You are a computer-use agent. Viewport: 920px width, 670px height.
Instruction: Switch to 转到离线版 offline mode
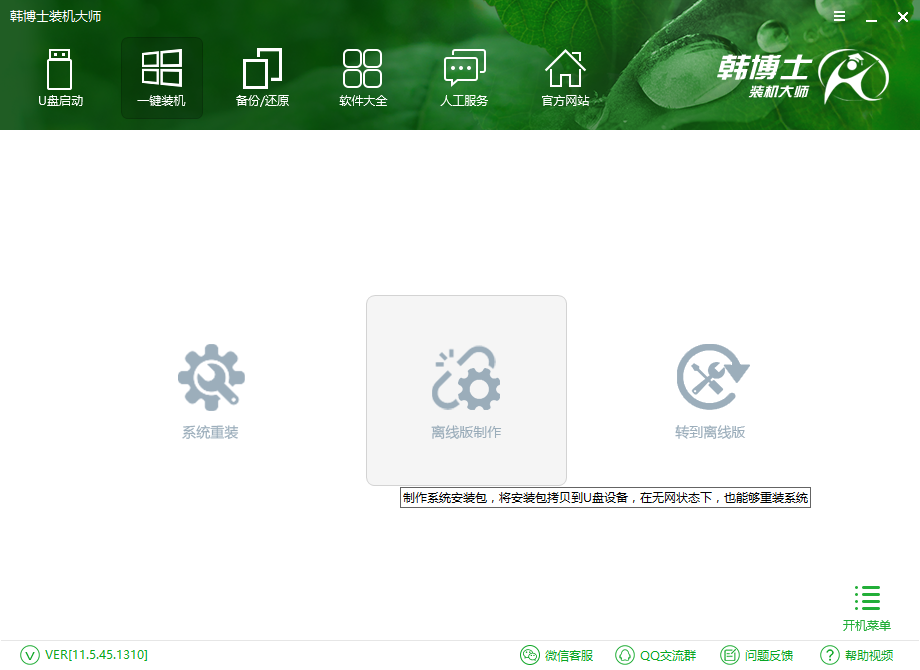[x=711, y=390]
